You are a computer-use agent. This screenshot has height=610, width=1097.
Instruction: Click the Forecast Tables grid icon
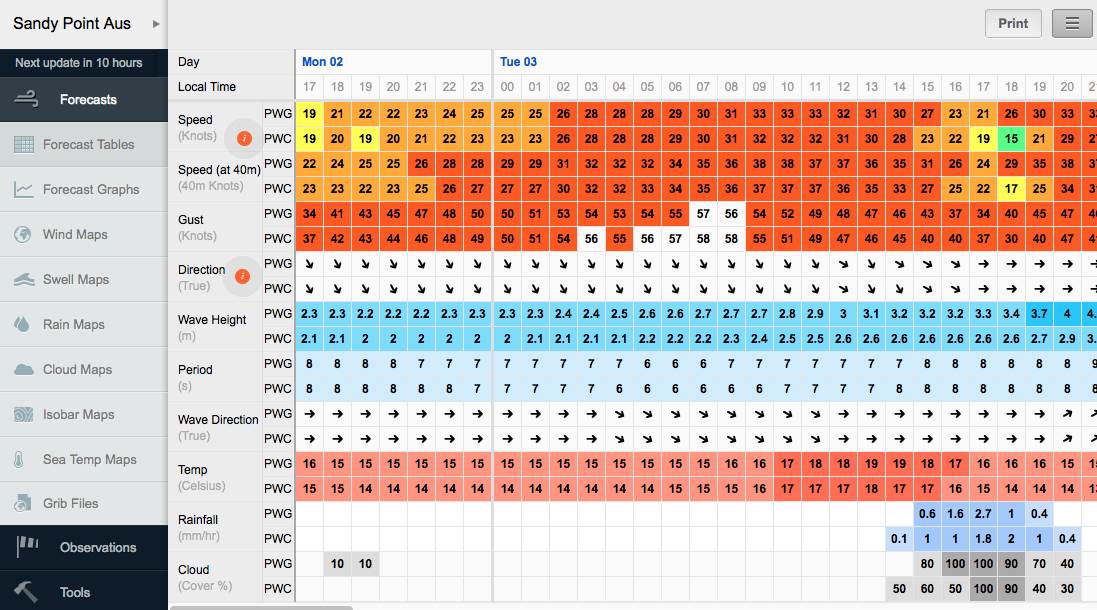coord(24,145)
